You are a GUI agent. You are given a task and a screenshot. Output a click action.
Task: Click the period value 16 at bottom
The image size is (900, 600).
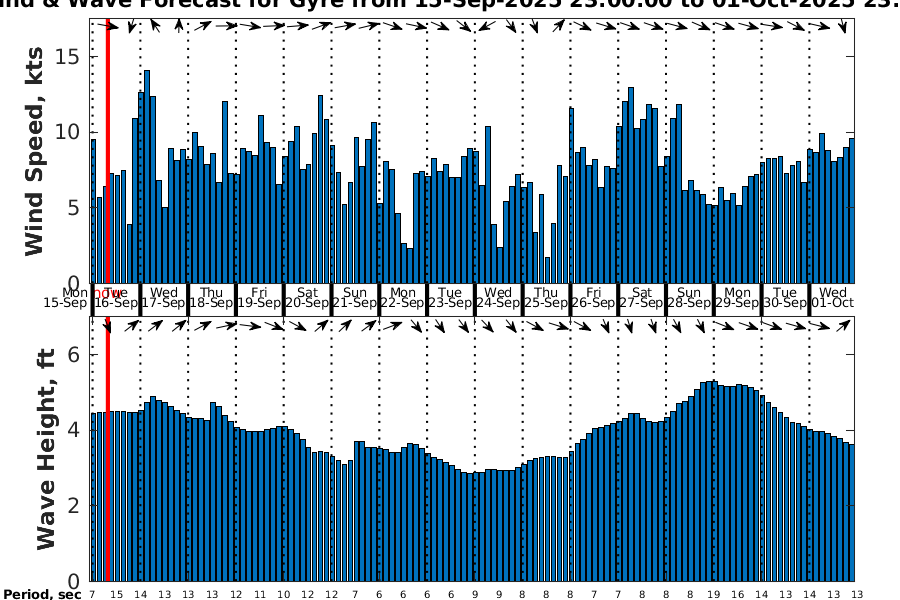click(x=737, y=595)
